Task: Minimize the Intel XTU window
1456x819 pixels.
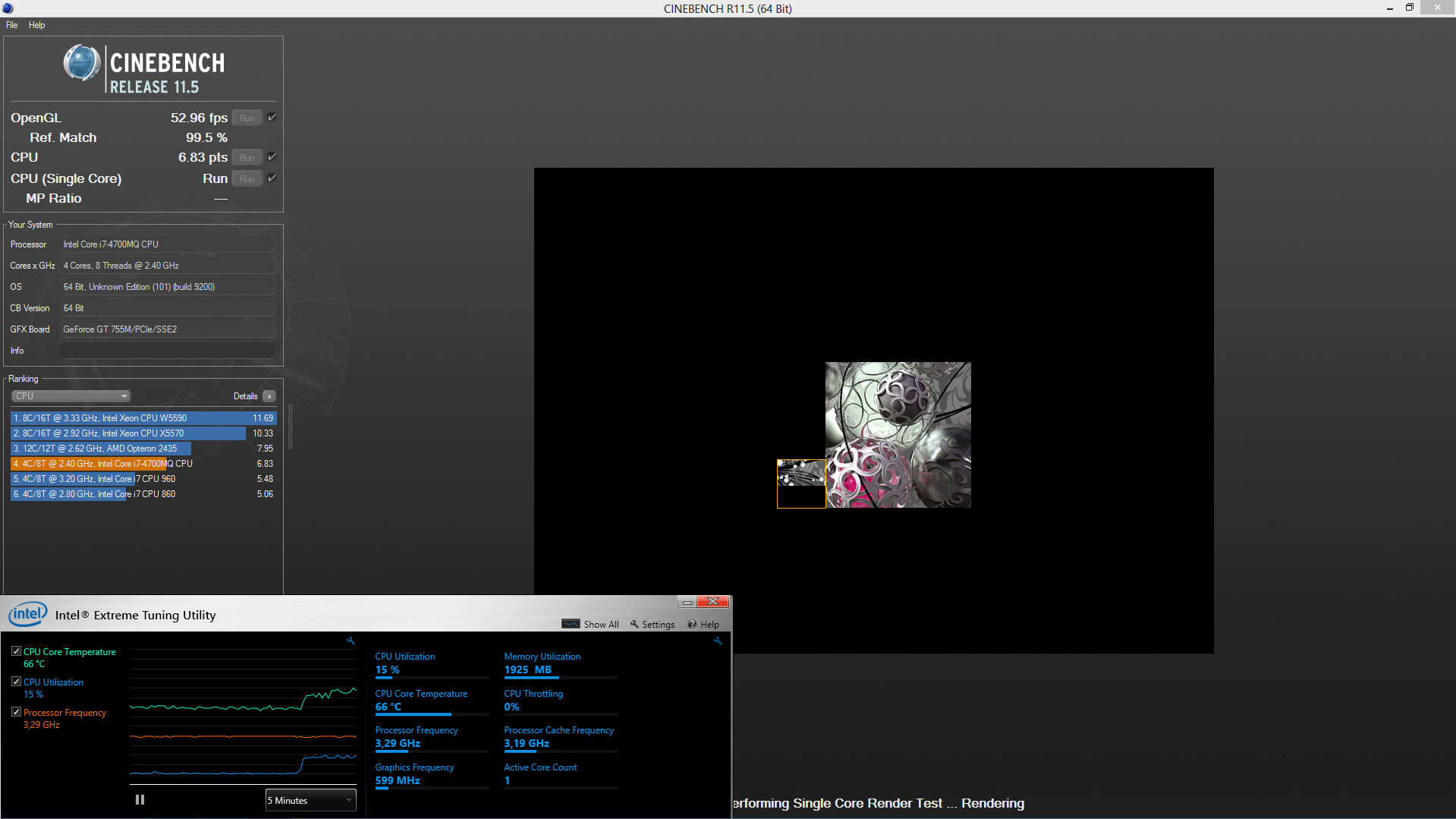Action: tap(687, 602)
